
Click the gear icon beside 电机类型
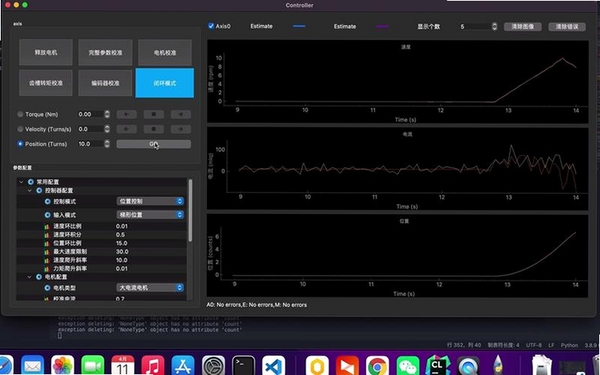[x=47, y=288]
